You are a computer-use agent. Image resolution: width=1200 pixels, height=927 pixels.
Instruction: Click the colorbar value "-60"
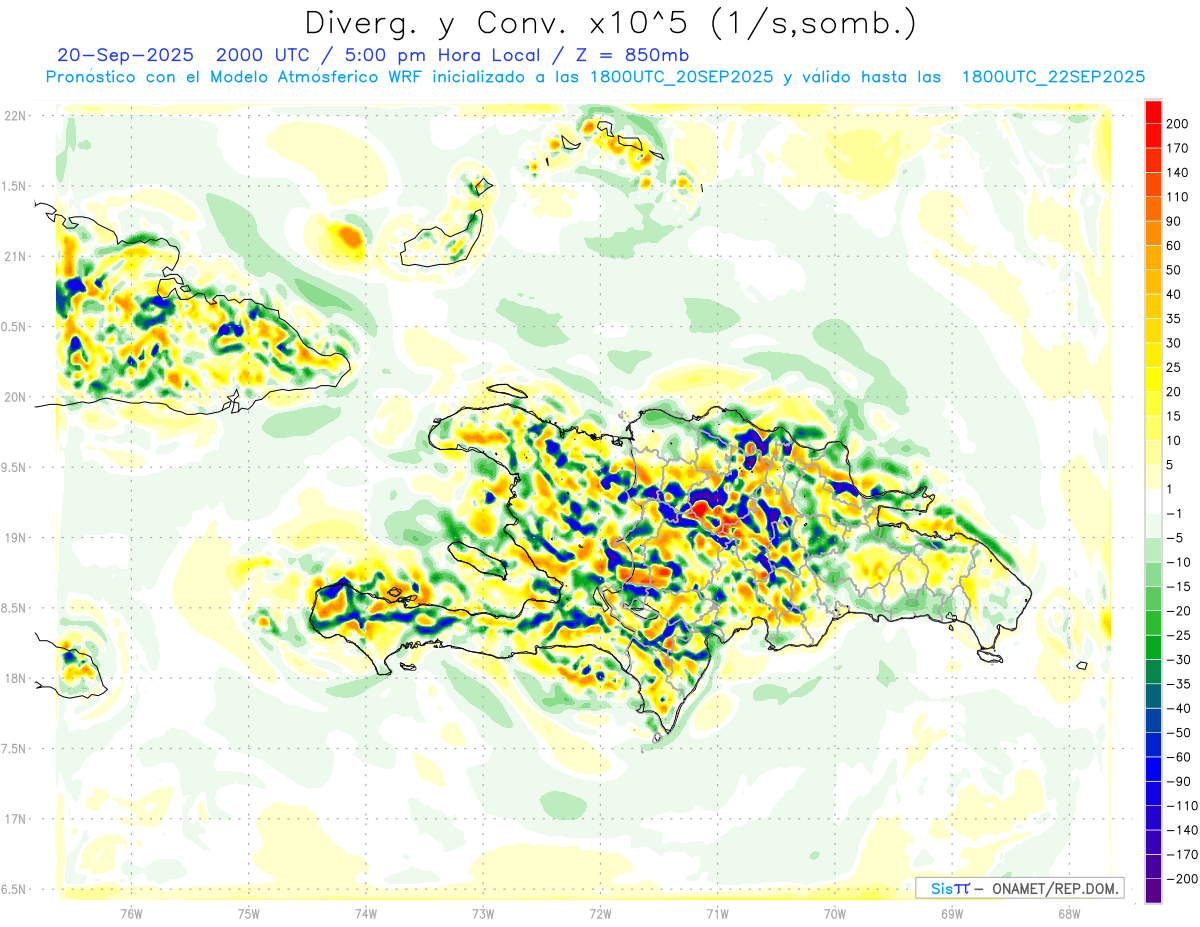point(1180,757)
